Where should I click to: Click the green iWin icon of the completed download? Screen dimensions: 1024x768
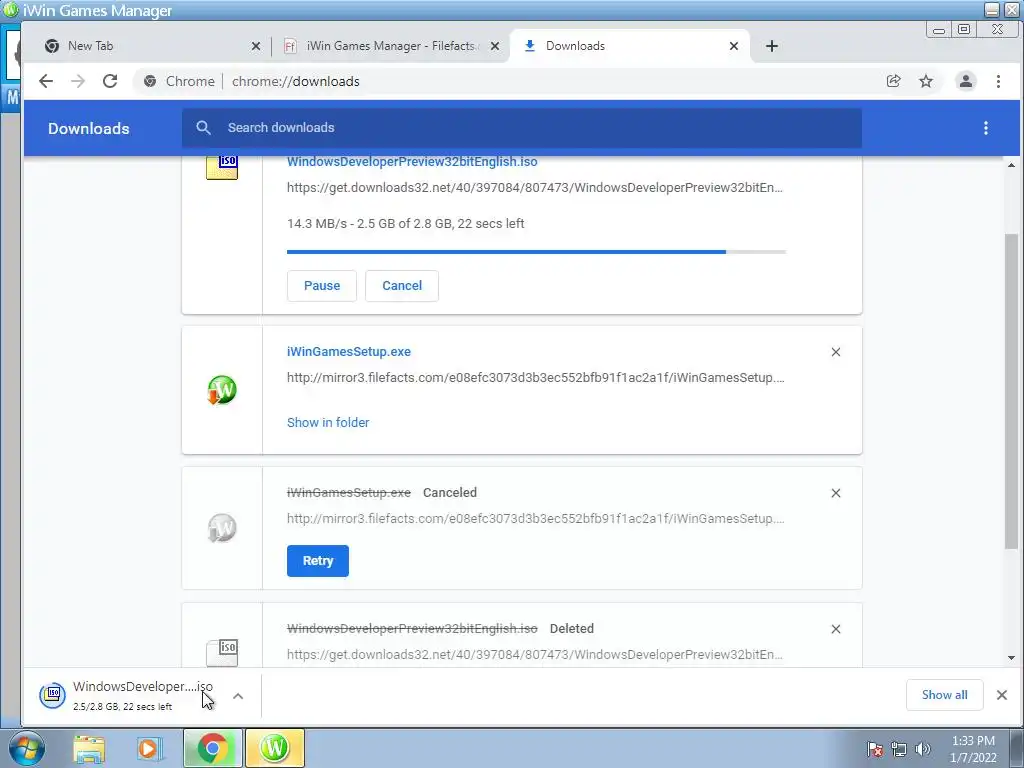[x=222, y=390]
